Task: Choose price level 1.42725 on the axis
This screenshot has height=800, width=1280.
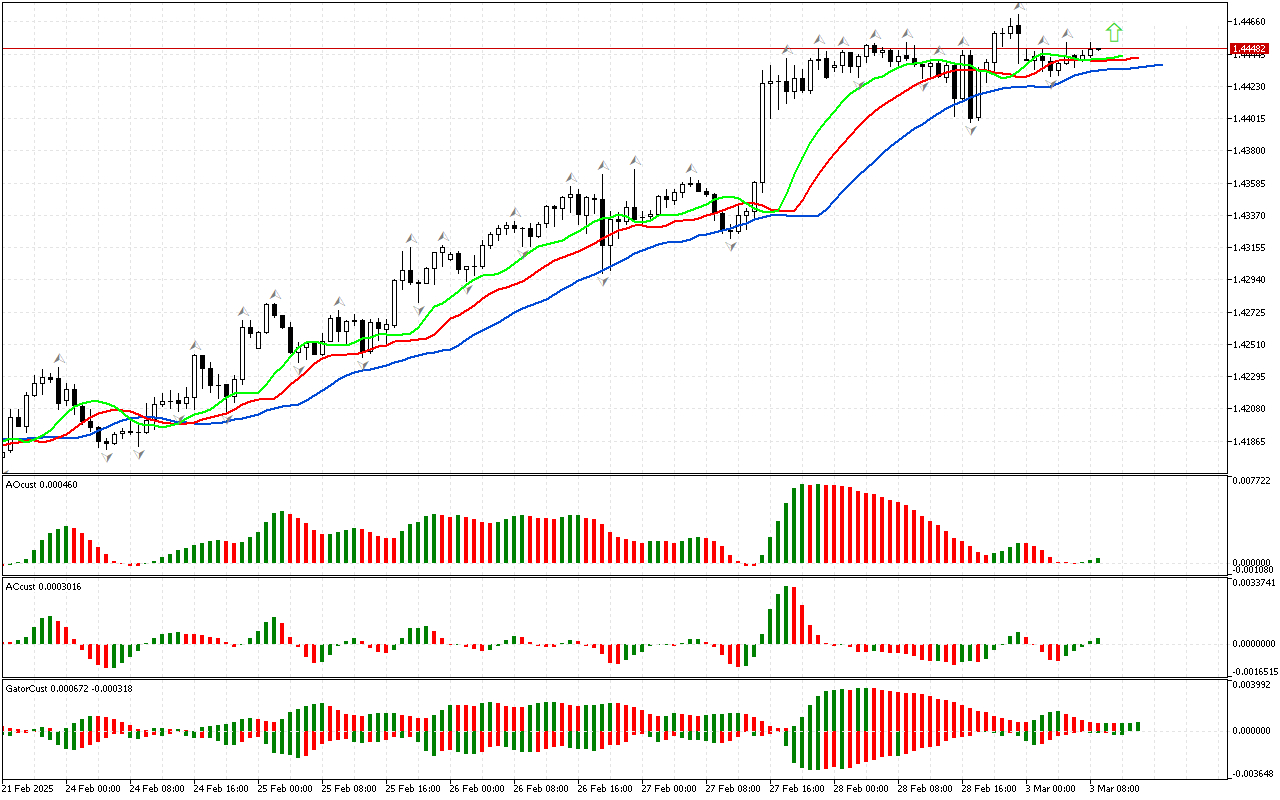Action: (x=1251, y=313)
